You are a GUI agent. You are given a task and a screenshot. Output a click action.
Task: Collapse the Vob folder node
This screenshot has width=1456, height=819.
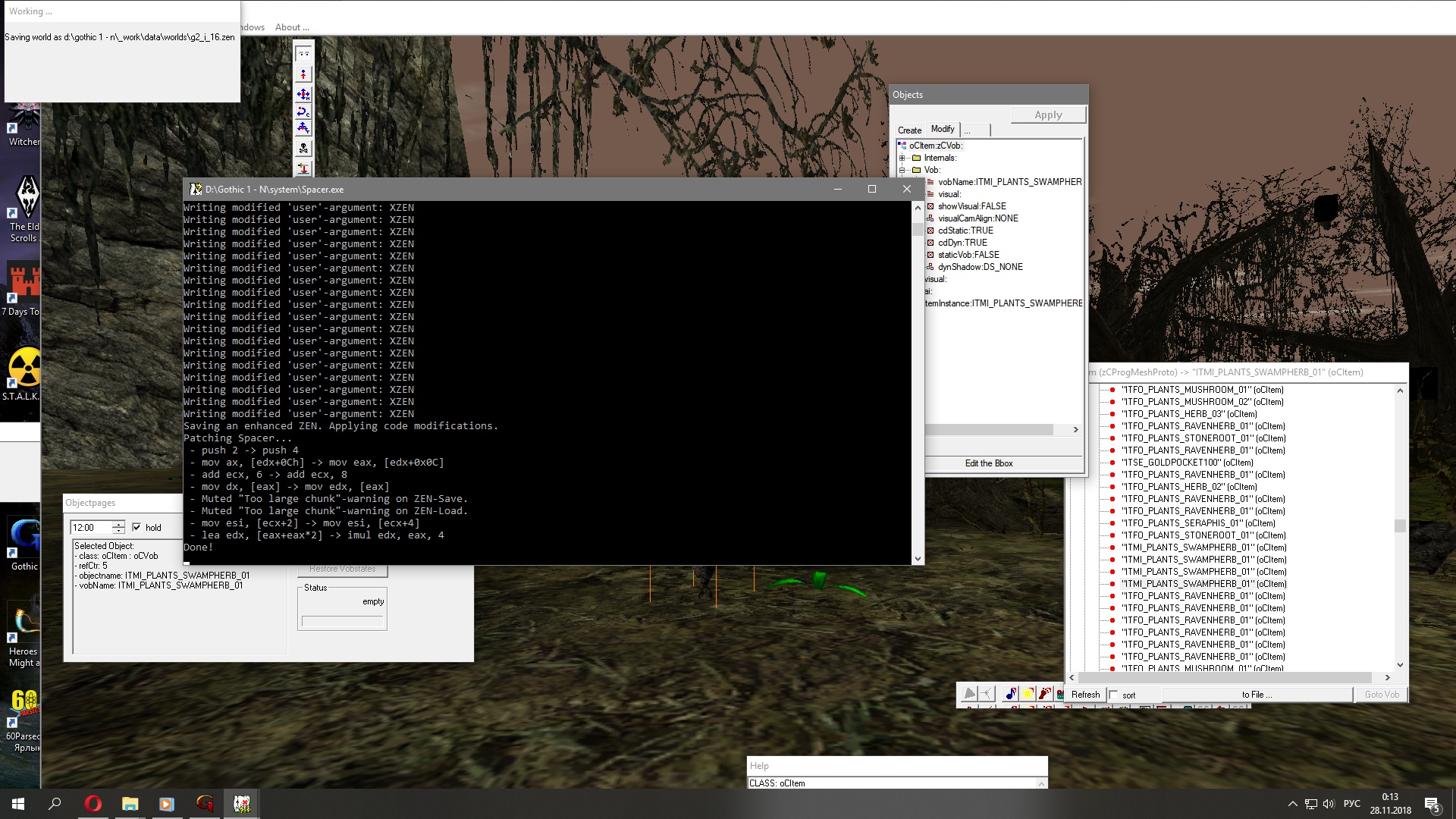(902, 170)
